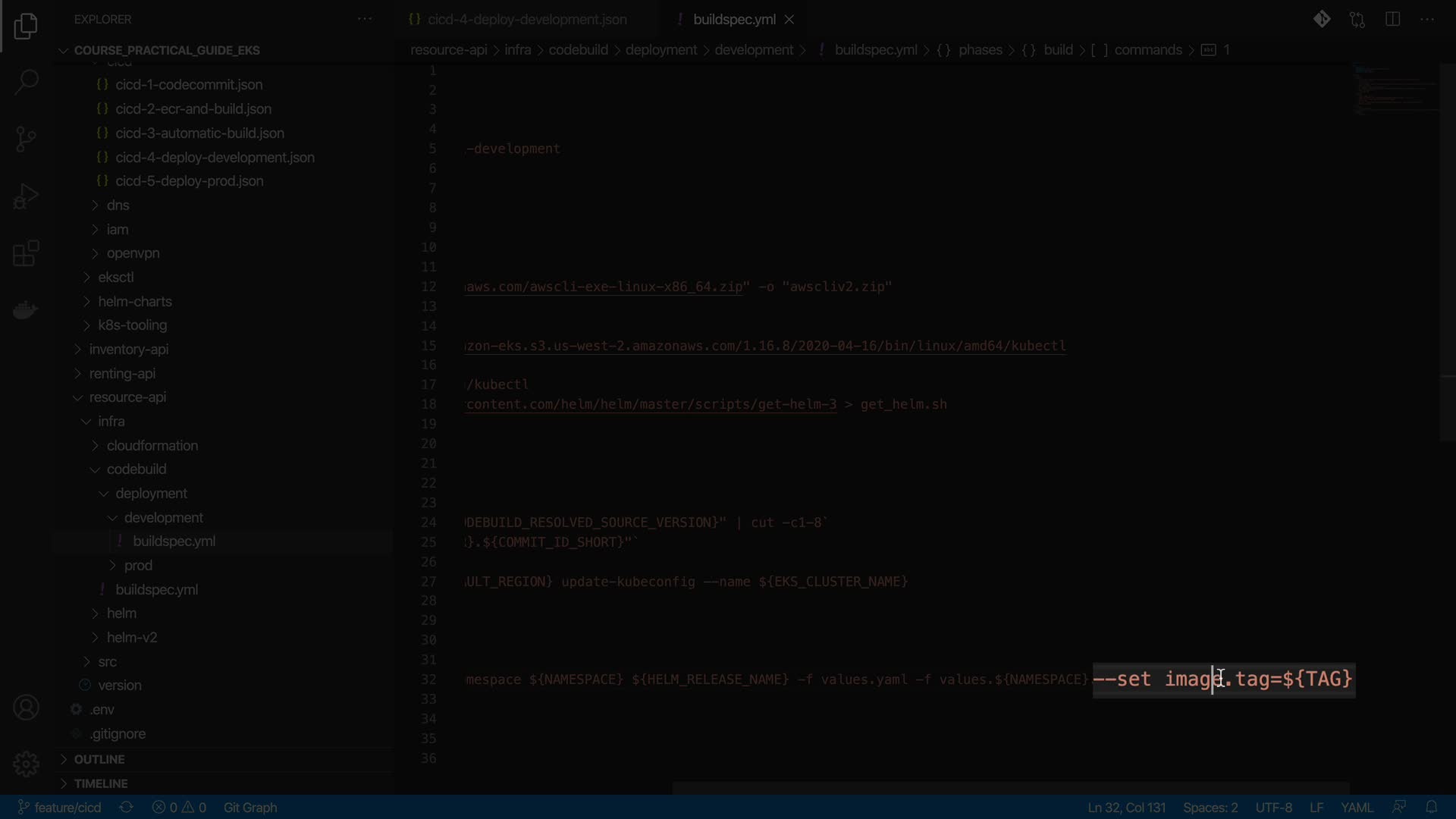Close the buildspec.yml tab
Screen dimensions: 1456x819
coord(789,20)
